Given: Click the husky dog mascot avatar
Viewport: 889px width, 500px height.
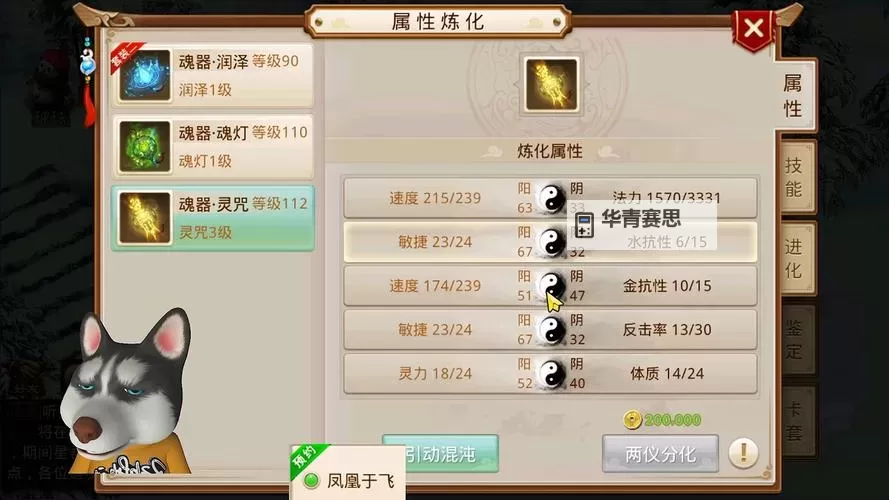Looking at the screenshot, I should [x=128, y=392].
